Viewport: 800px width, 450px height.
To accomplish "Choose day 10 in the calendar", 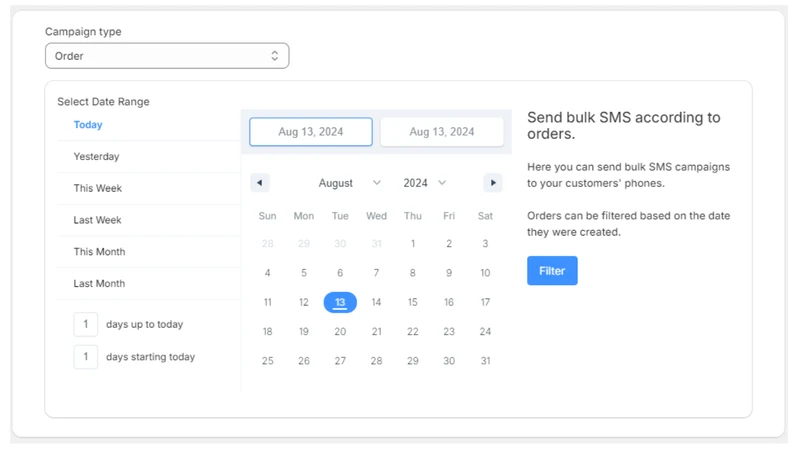I will pos(485,273).
